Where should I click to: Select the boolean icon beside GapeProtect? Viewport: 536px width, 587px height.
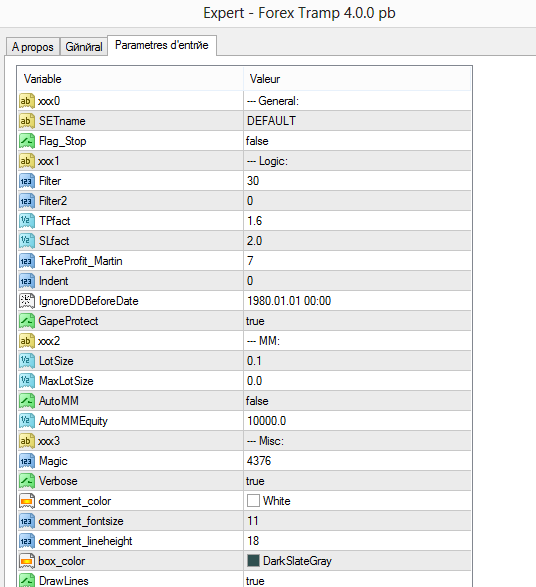pos(27,321)
